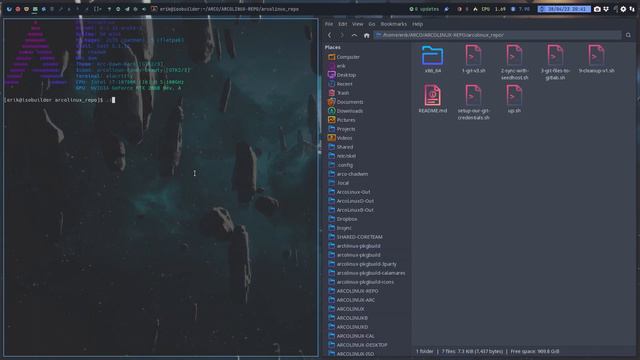Open the Dropbox bookmark
The image size is (640, 360).
coord(343,219)
